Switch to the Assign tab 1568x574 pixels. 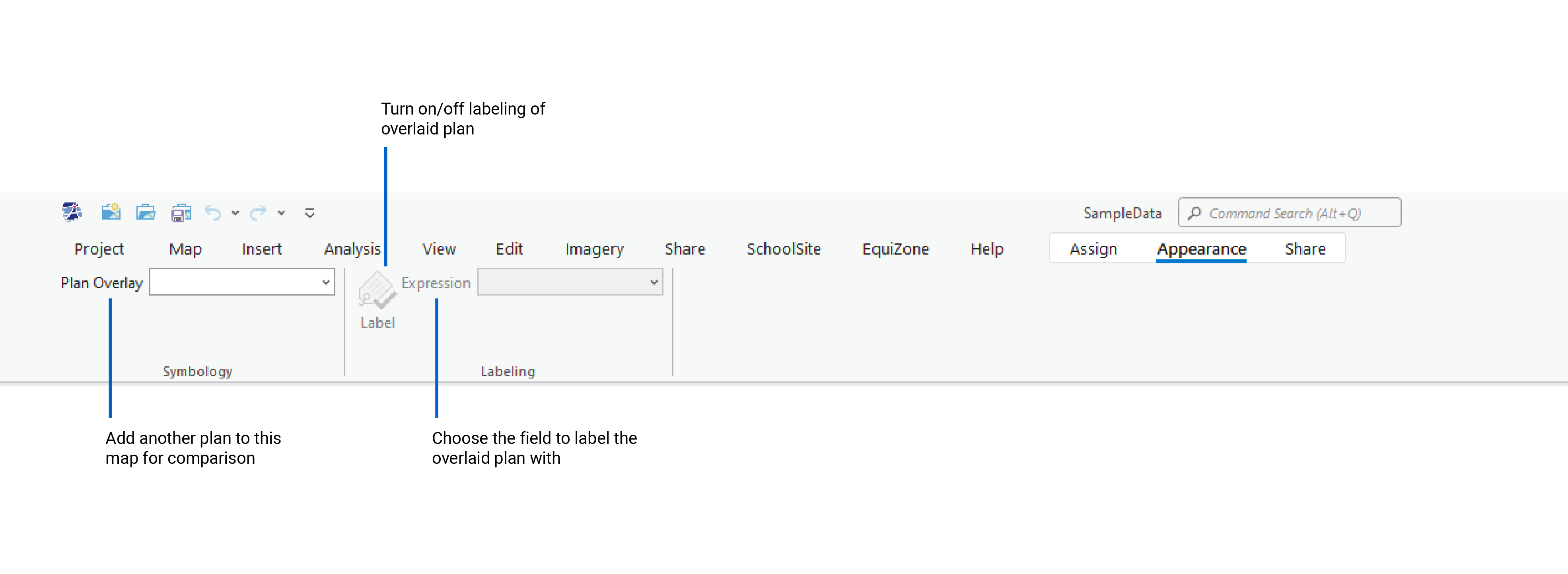(x=1093, y=249)
